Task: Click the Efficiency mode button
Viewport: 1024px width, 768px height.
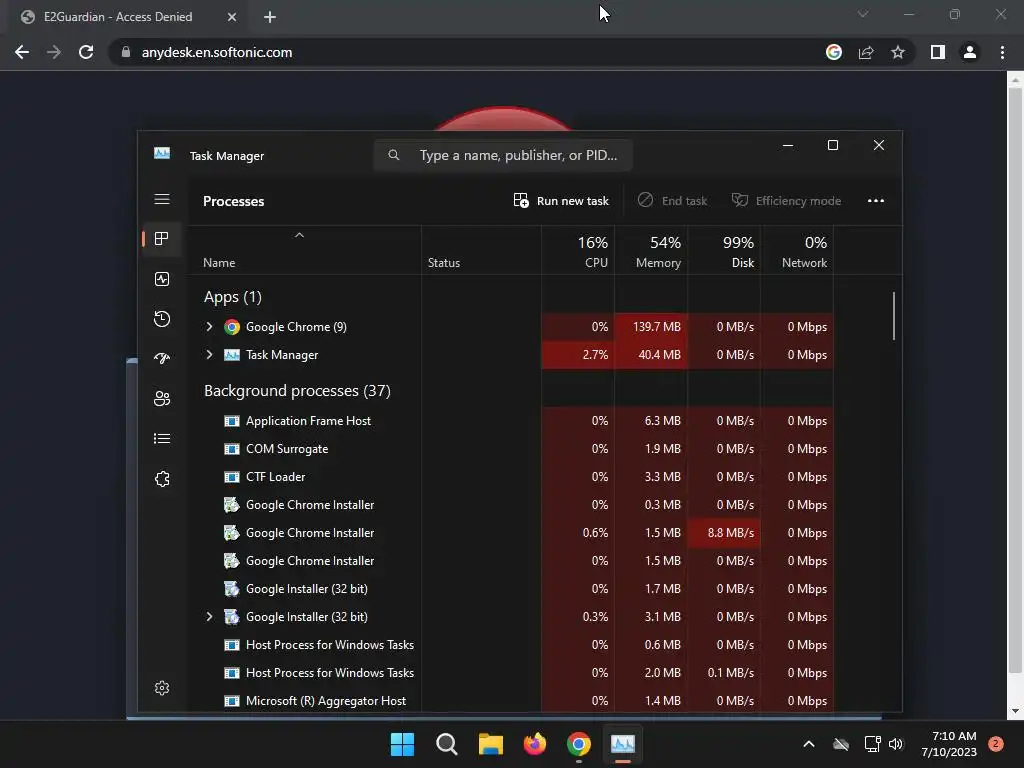Action: [786, 200]
